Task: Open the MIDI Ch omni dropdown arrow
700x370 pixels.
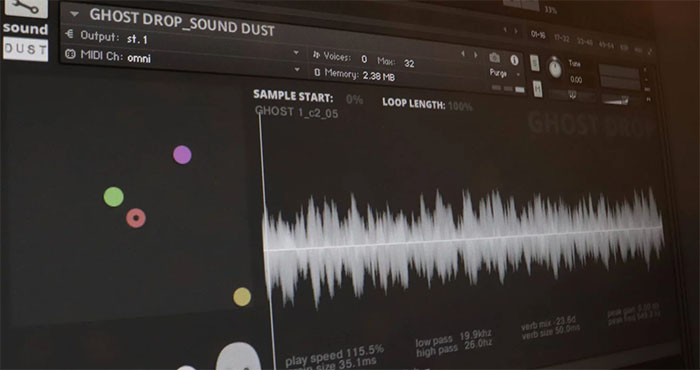Action: tap(297, 70)
